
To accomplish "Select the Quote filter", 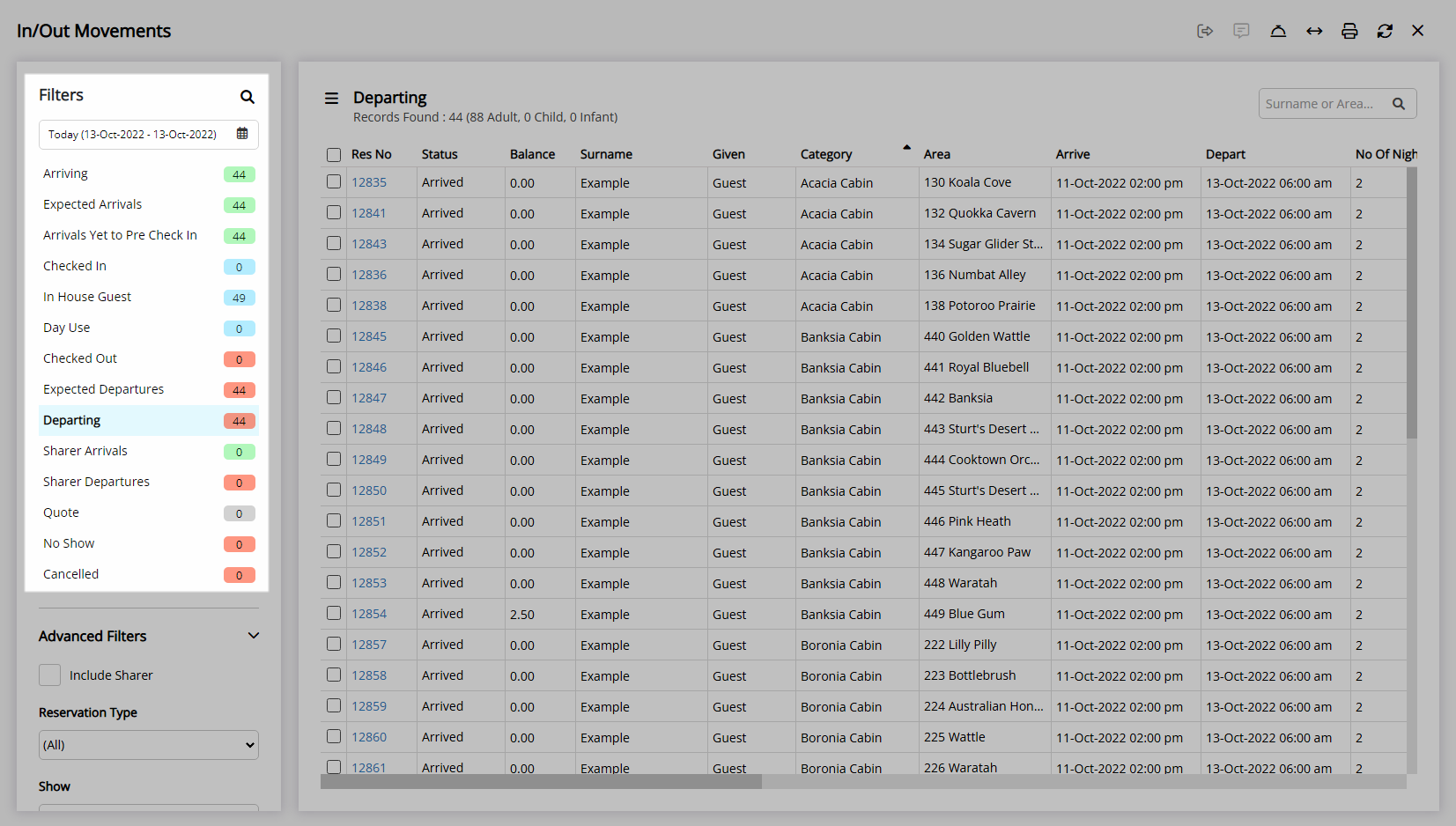I will (x=148, y=513).
